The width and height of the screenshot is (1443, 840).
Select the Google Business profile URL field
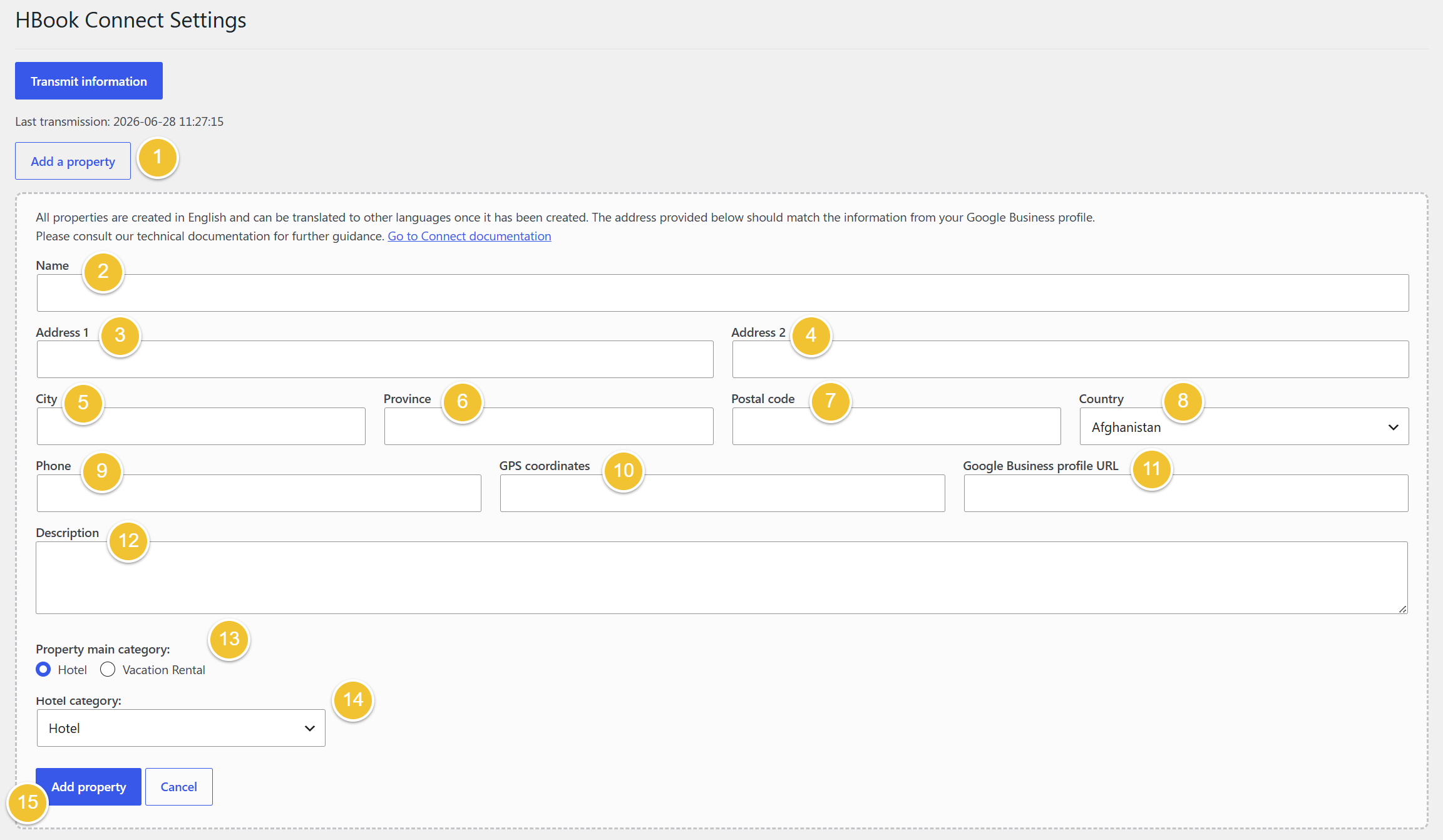point(1186,493)
